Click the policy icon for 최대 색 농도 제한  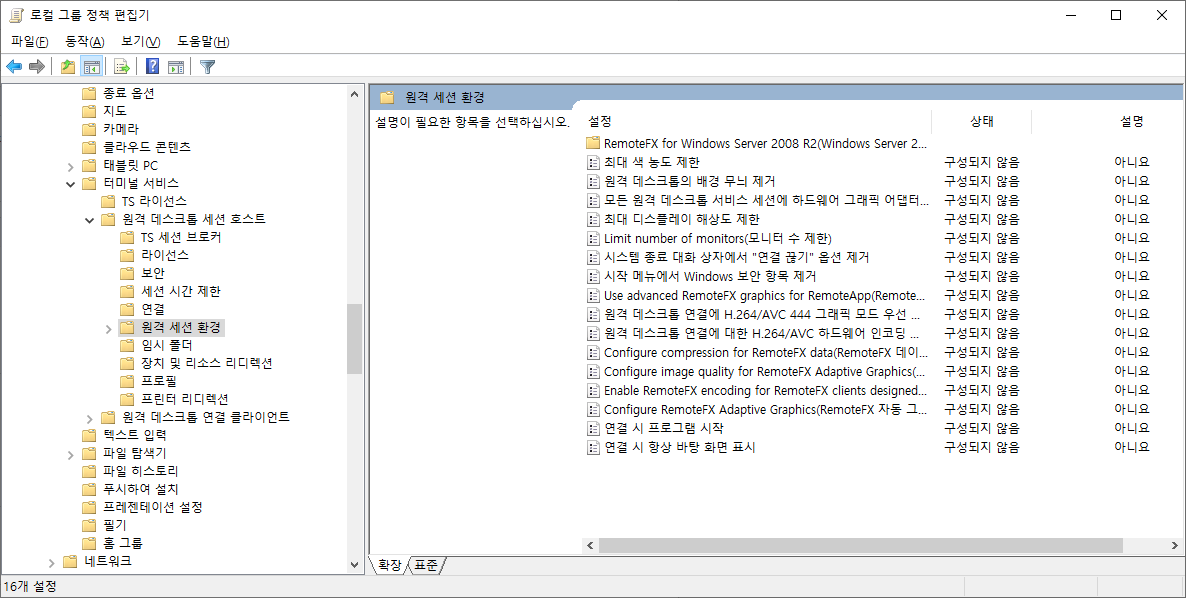593,162
